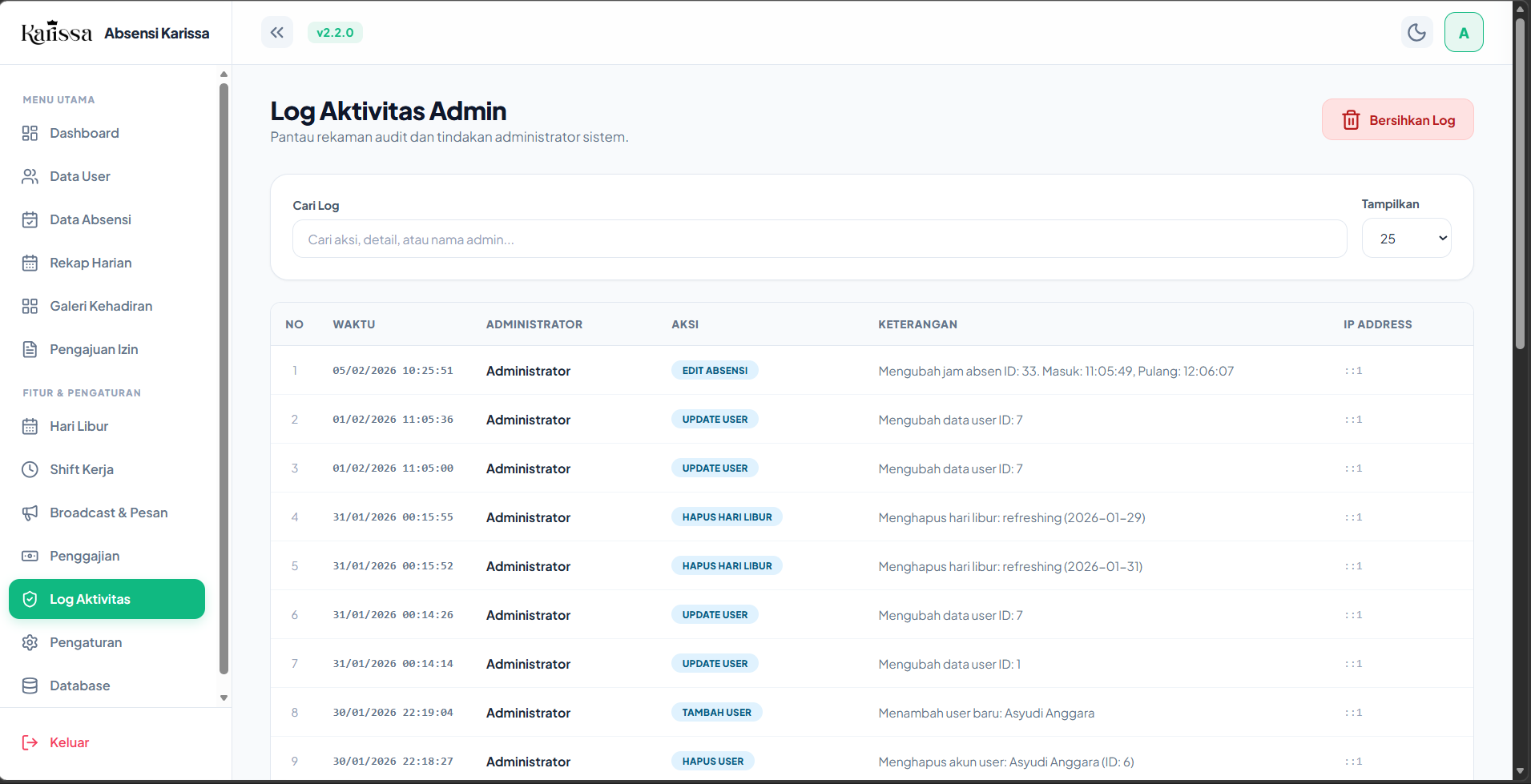Screen dimensions: 1531x784
Task: Click the Shift Kerja clock icon
Action: (30, 469)
